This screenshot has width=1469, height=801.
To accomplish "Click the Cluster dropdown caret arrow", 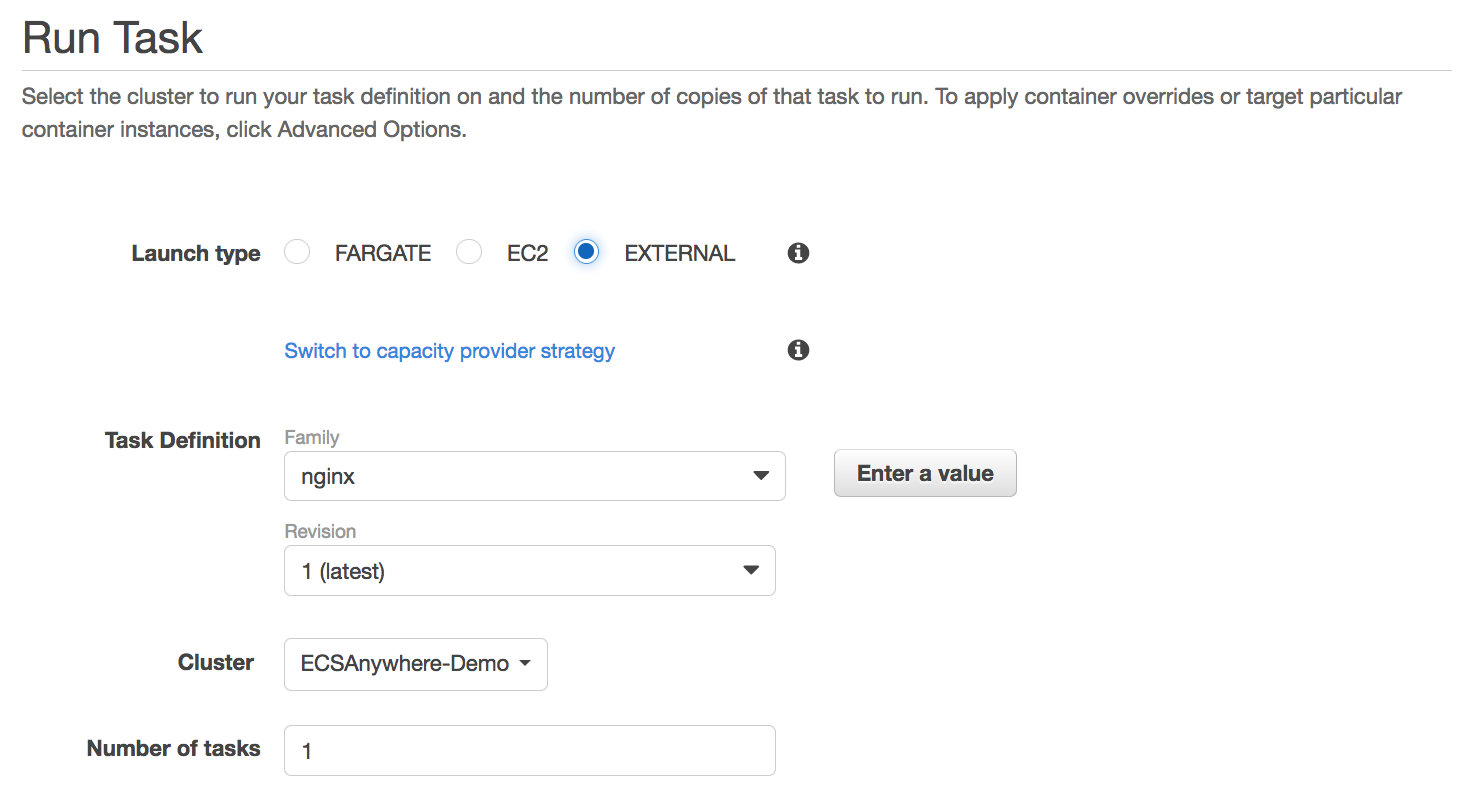I will click(525, 664).
